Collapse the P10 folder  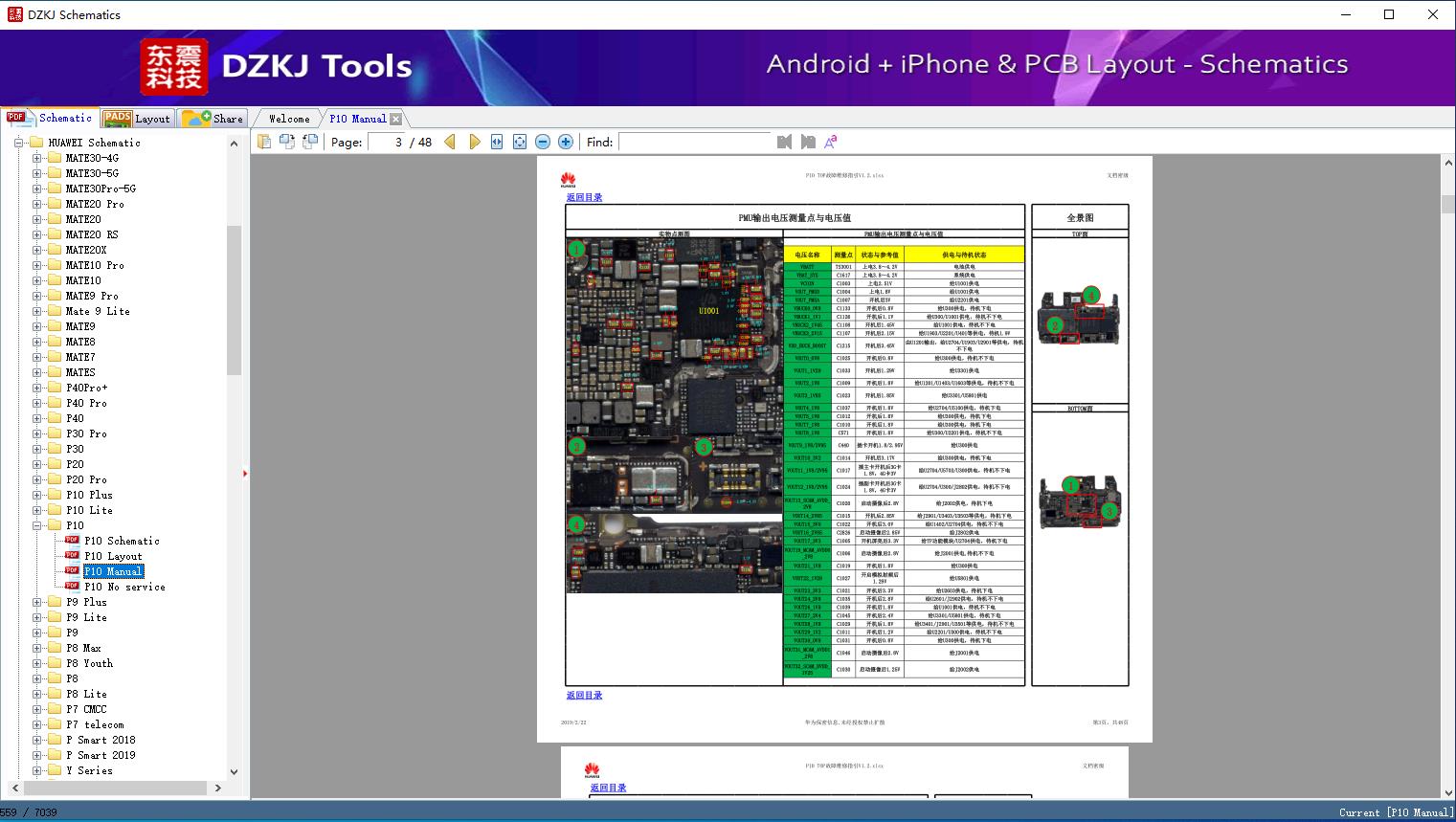[x=37, y=525]
